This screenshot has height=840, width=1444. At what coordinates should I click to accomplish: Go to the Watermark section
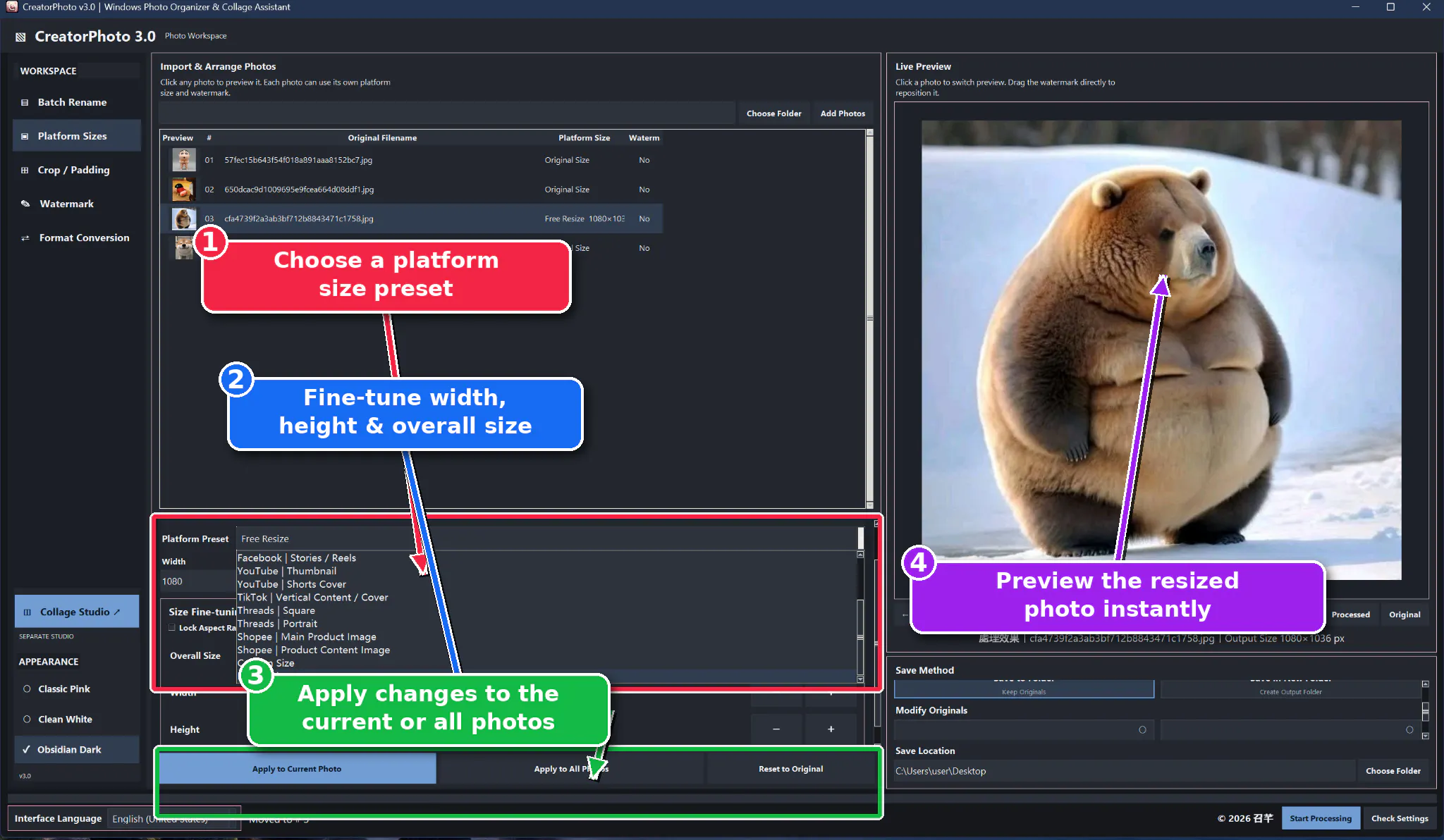pos(76,204)
